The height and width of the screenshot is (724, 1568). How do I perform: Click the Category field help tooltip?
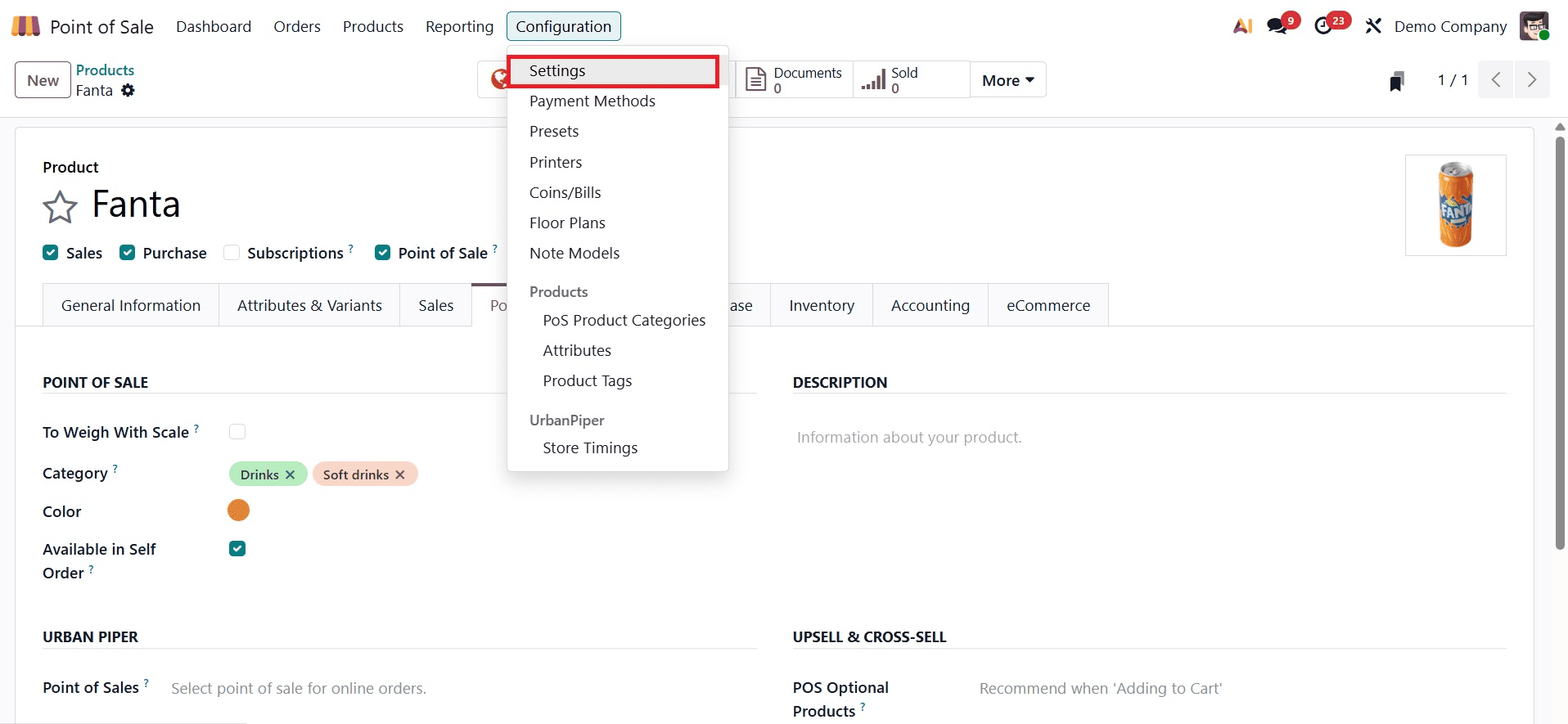click(115, 469)
